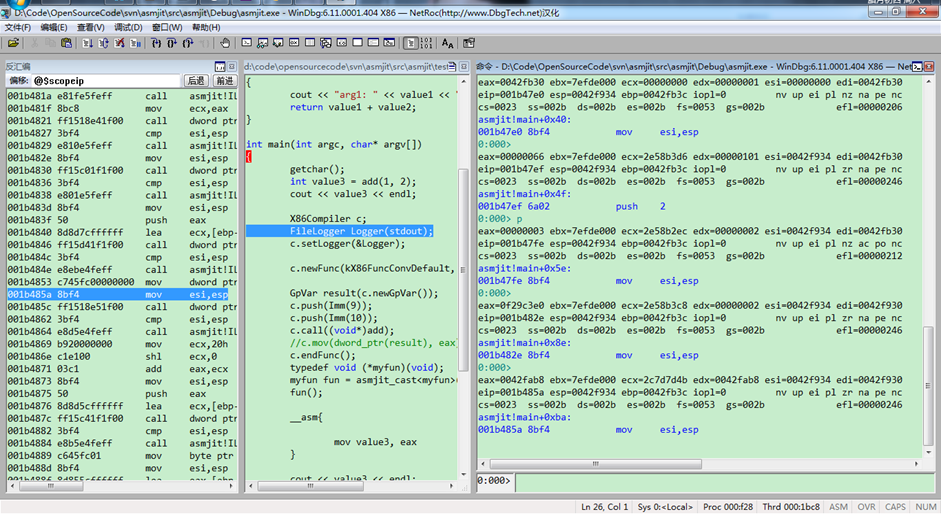Click the Step Out toolbar icon
The height and width of the screenshot is (514, 941).
[x=188, y=43]
